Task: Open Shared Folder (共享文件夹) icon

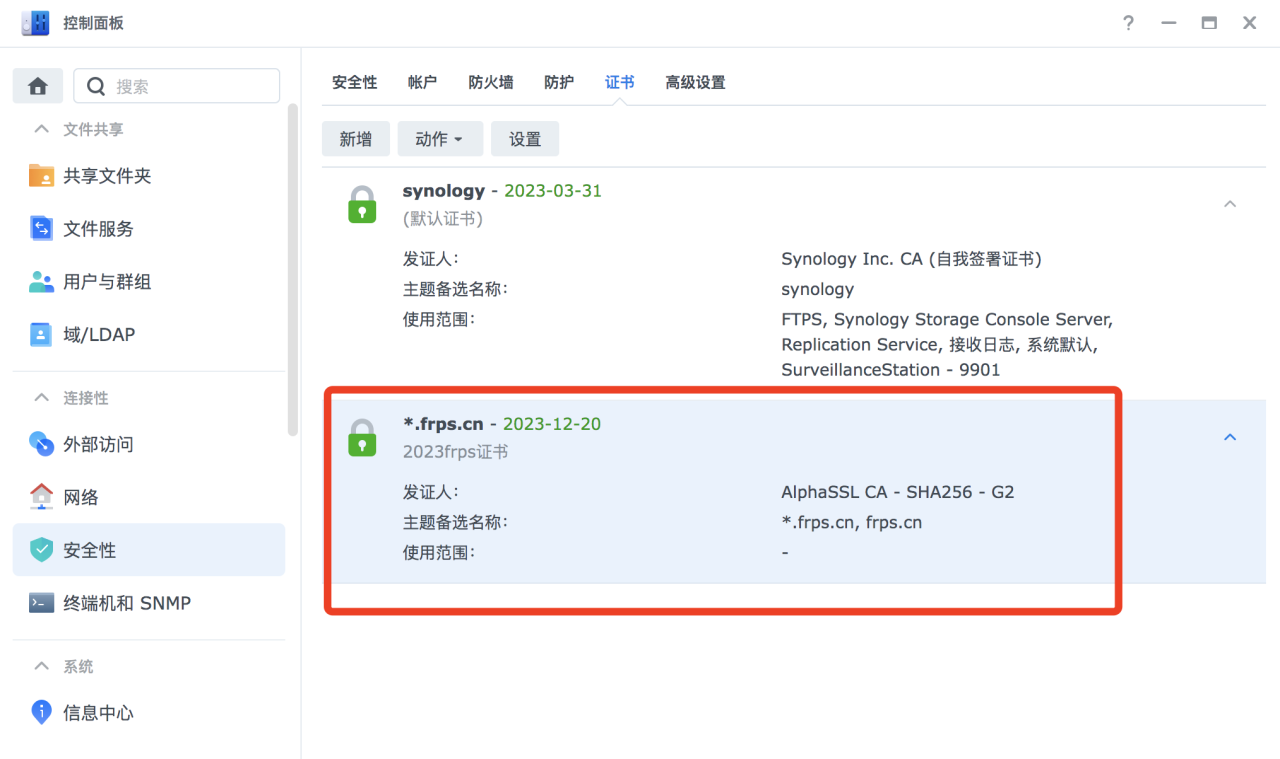Action: (41, 176)
